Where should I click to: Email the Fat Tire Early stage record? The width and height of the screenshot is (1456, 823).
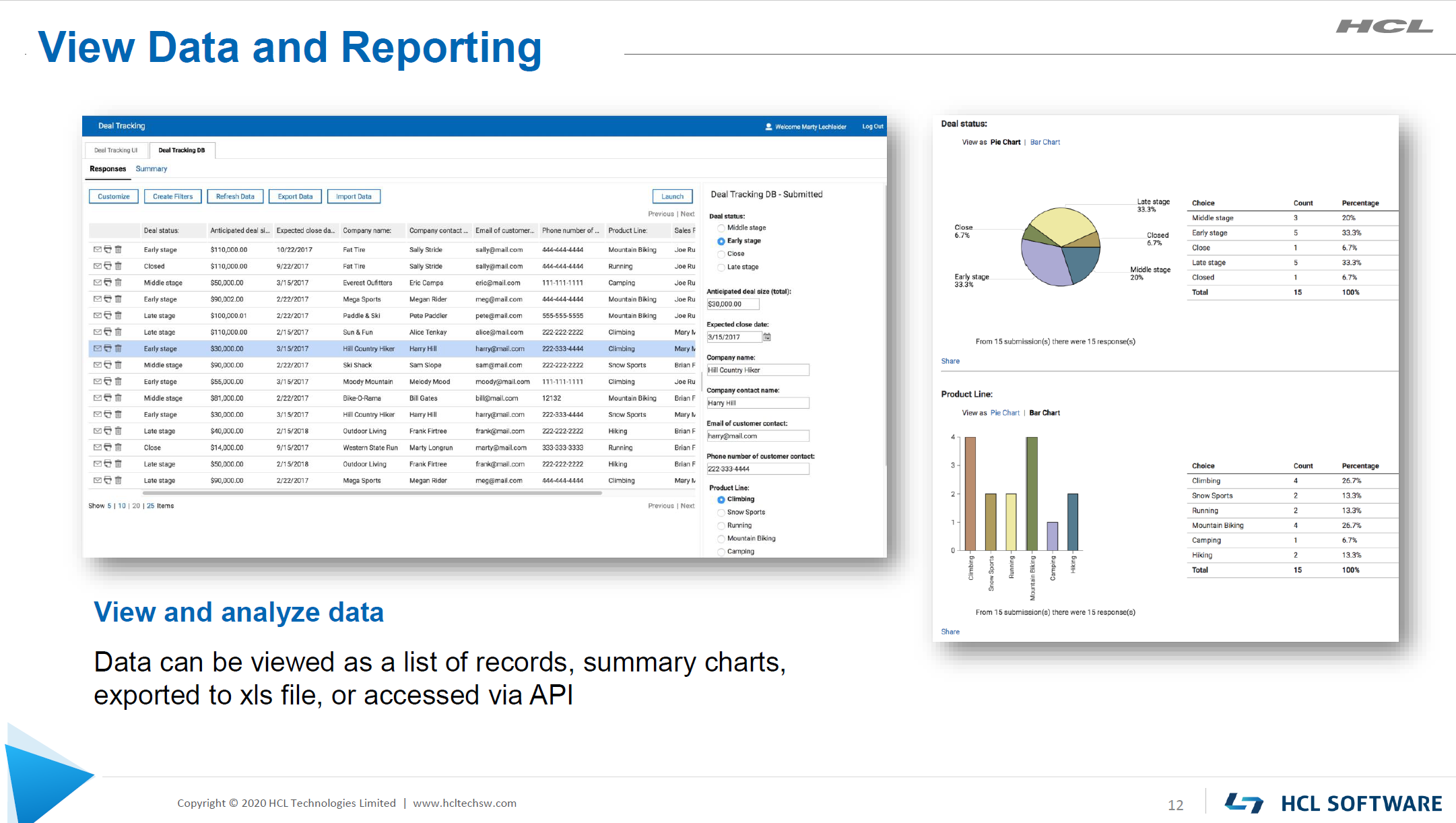coord(98,250)
